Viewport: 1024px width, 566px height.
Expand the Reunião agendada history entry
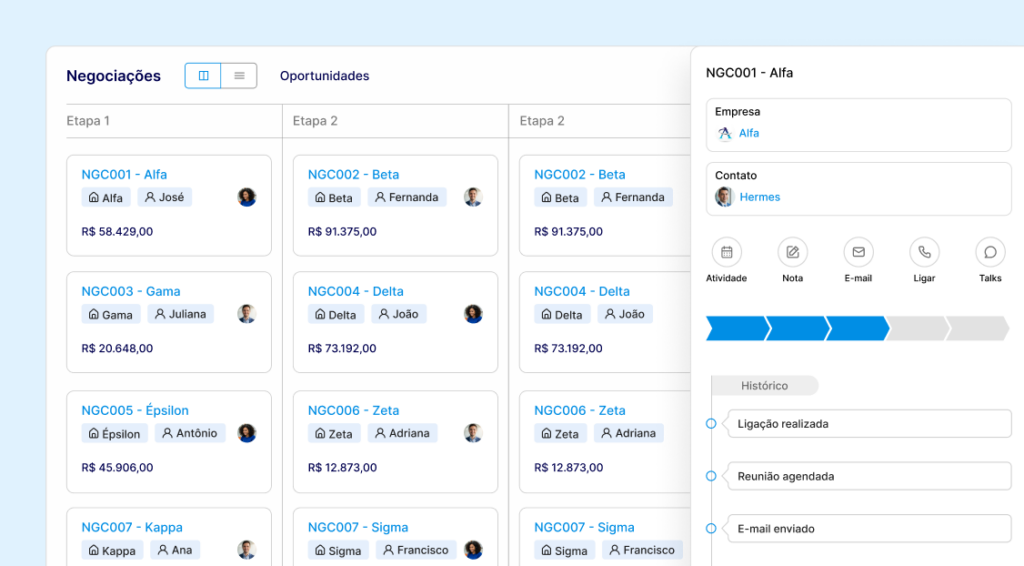(x=867, y=477)
